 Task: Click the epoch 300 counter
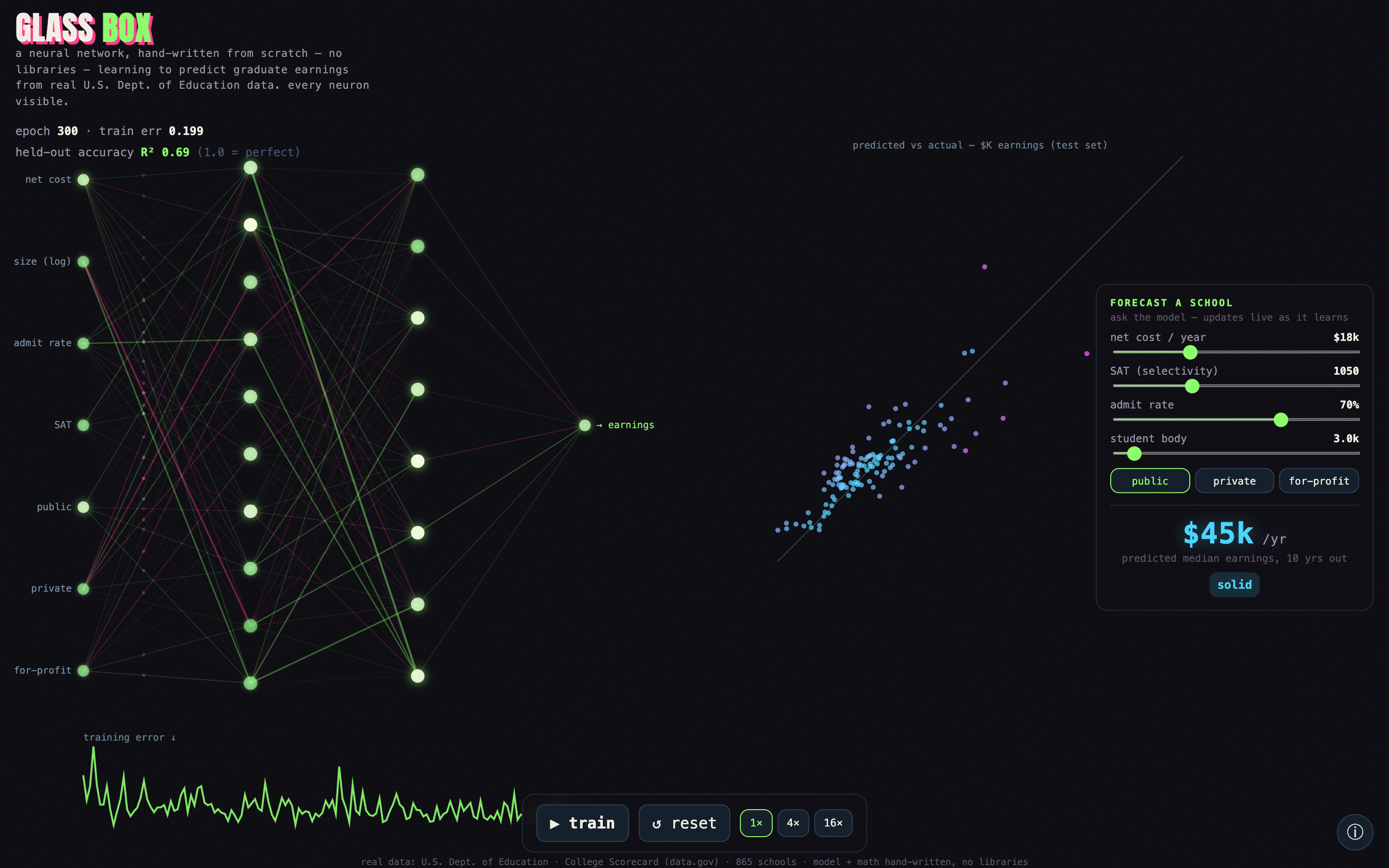[x=46, y=131]
